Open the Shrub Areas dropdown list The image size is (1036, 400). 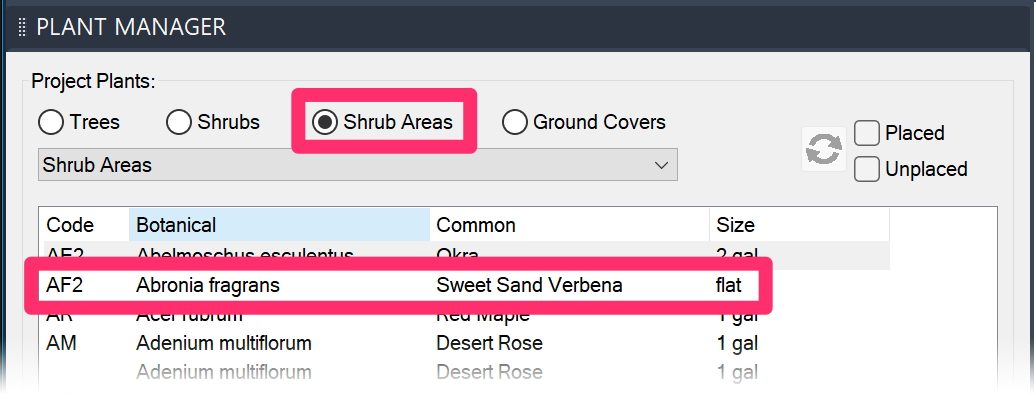tap(357, 165)
